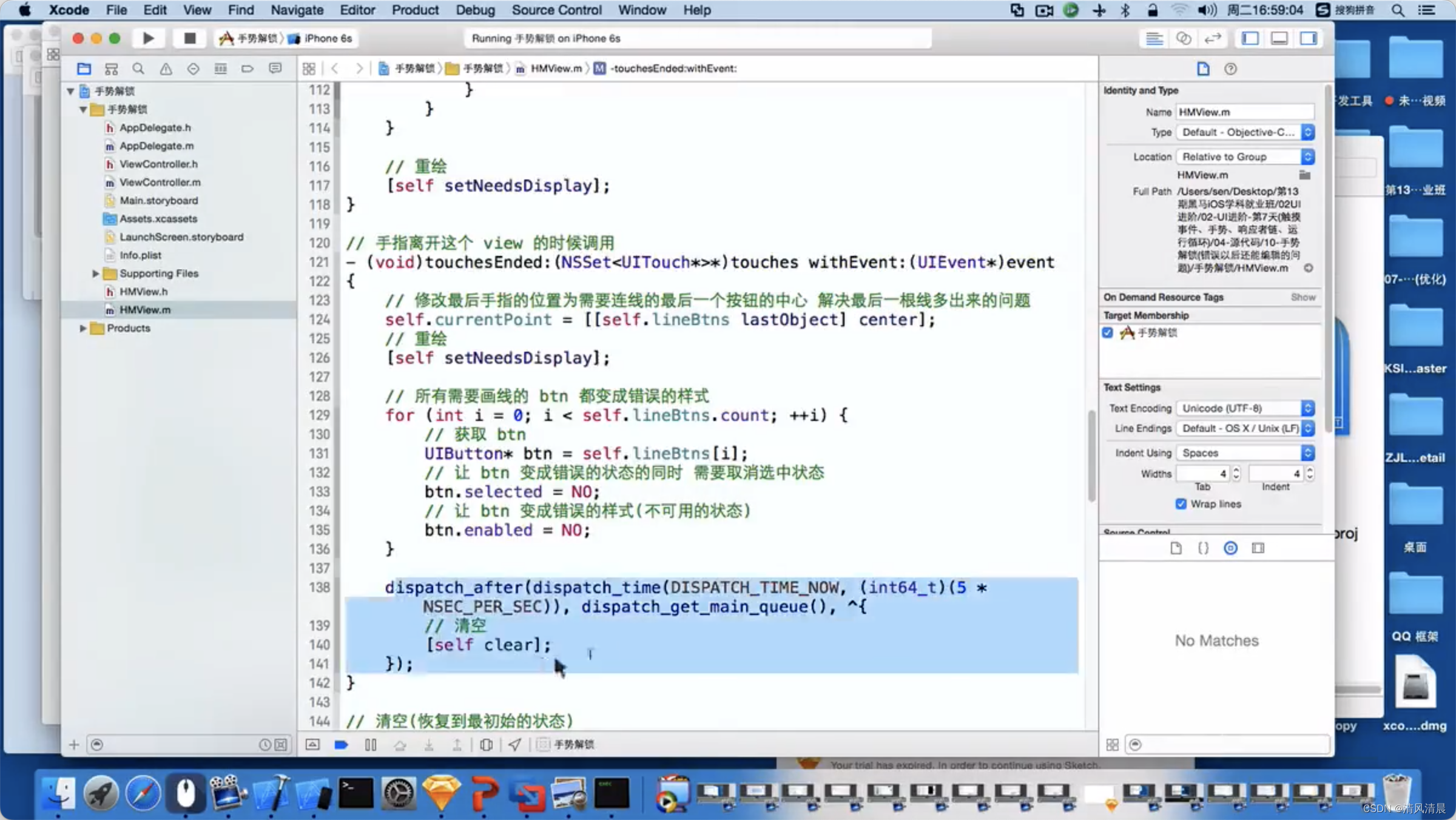Hide the Utilities panel toggle
The height and width of the screenshot is (820, 1456).
coord(1309,38)
